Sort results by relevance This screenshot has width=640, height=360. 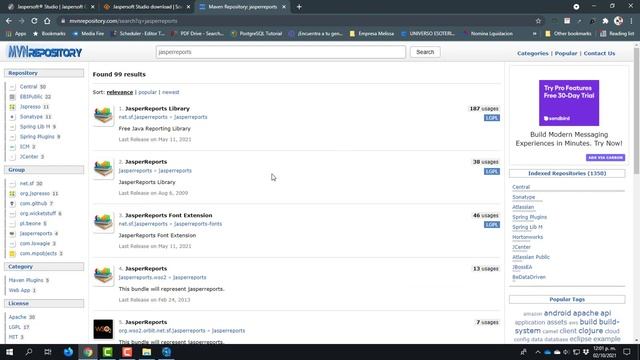tap(120, 92)
